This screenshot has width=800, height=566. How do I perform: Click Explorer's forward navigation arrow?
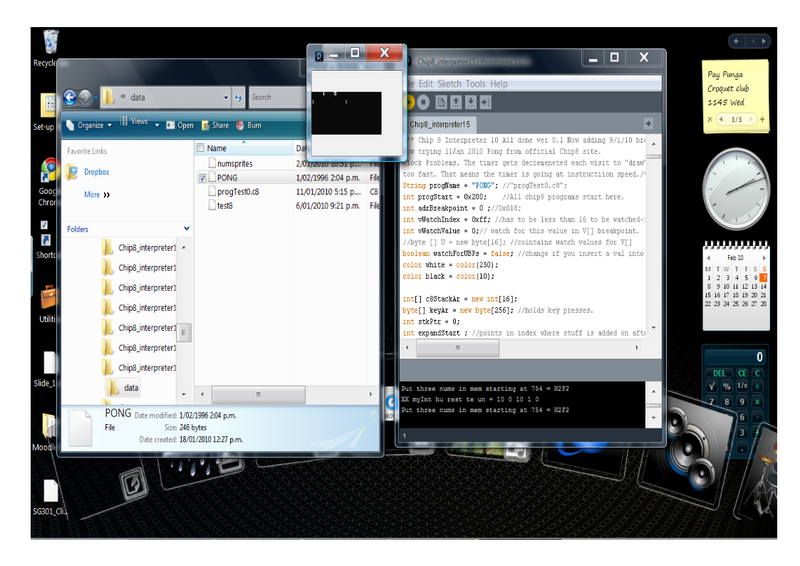coord(85,97)
